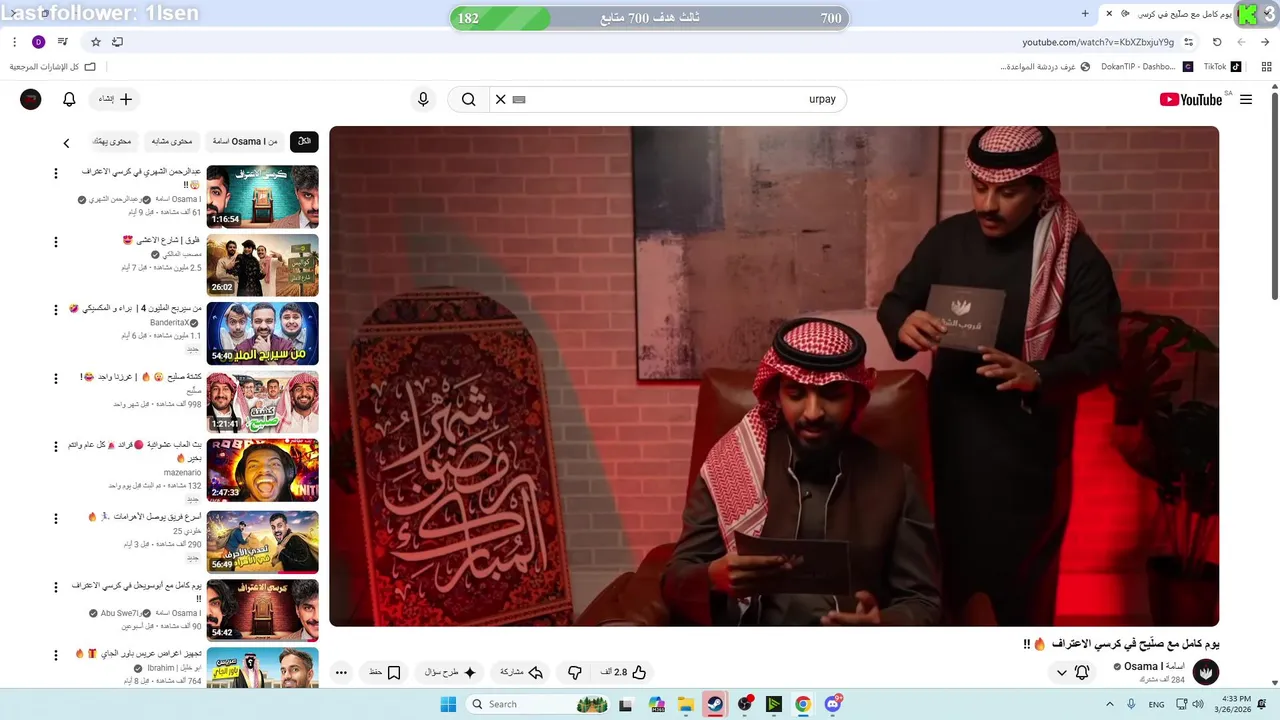The image size is (1280, 720).
Task: Start voice search with microphone icon
Action: click(423, 99)
